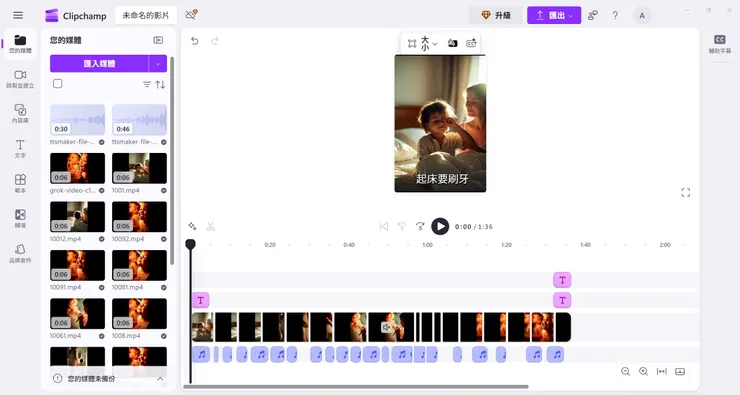Select the 10081.mp4 media thumbnail

pos(139,265)
